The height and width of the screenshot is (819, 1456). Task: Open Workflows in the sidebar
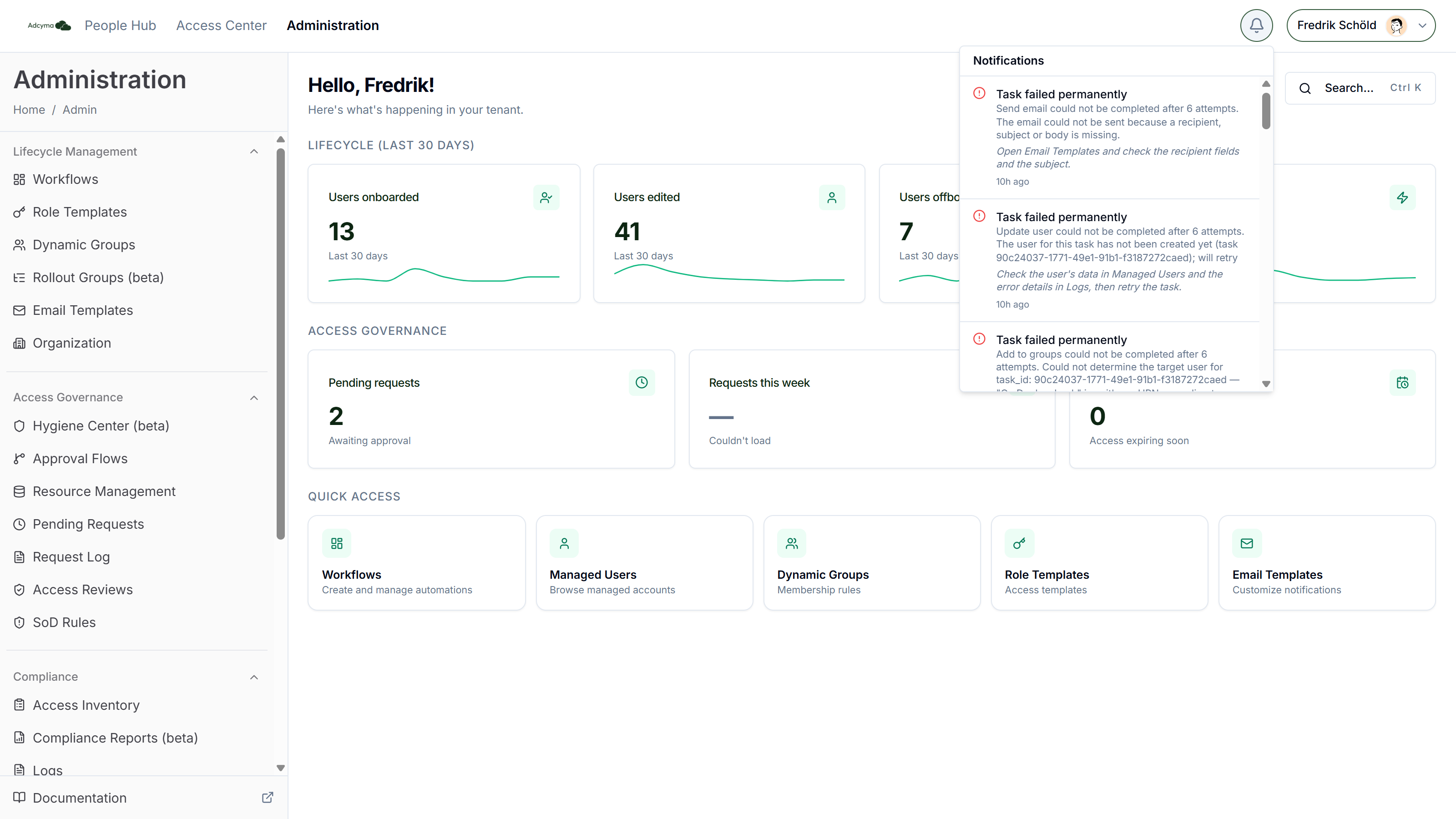(137, 179)
